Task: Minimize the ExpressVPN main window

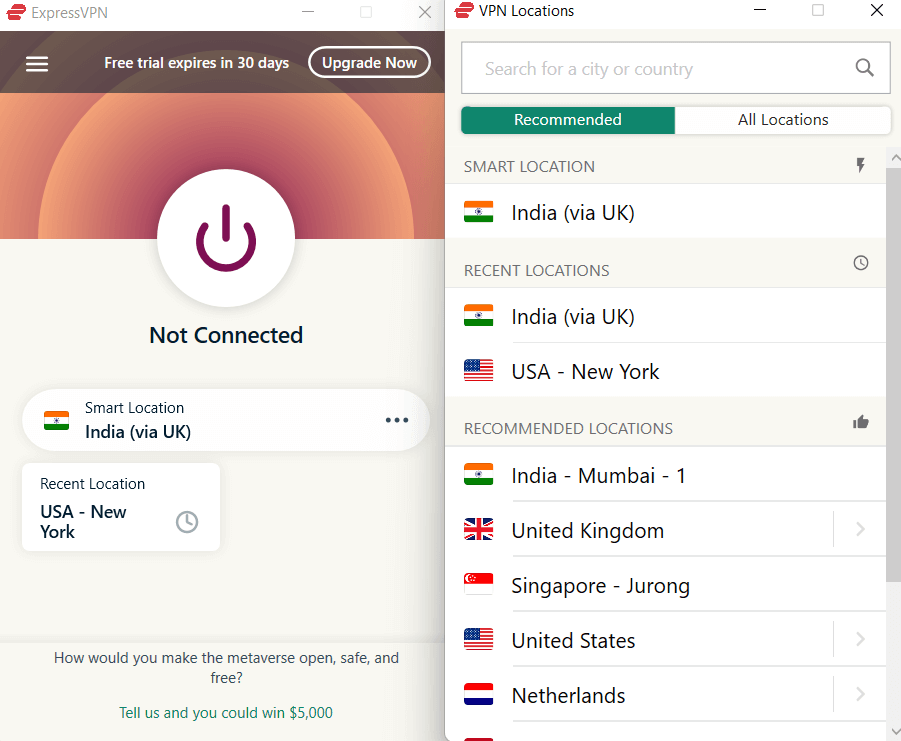Action: (308, 12)
